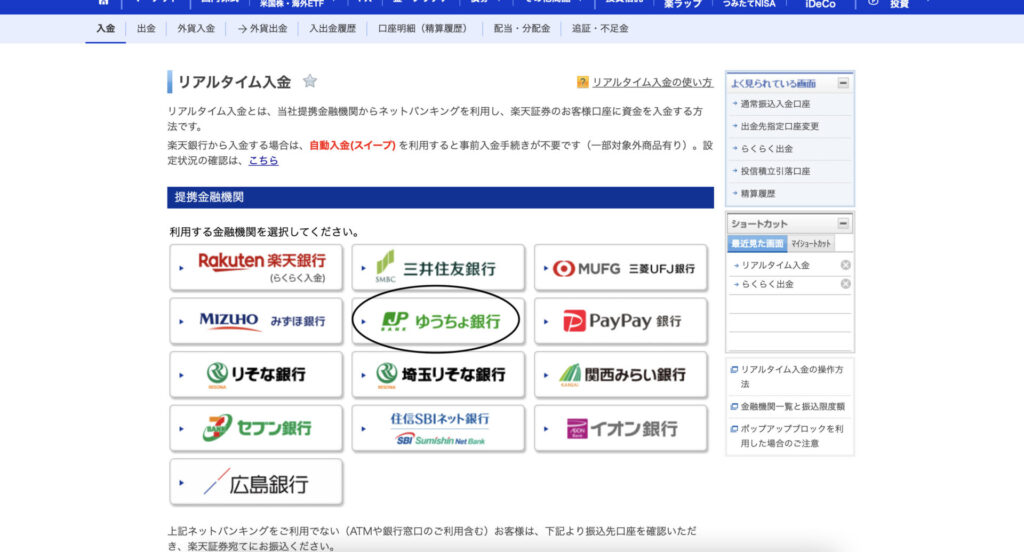Click the question mark help icon

click(x=582, y=82)
